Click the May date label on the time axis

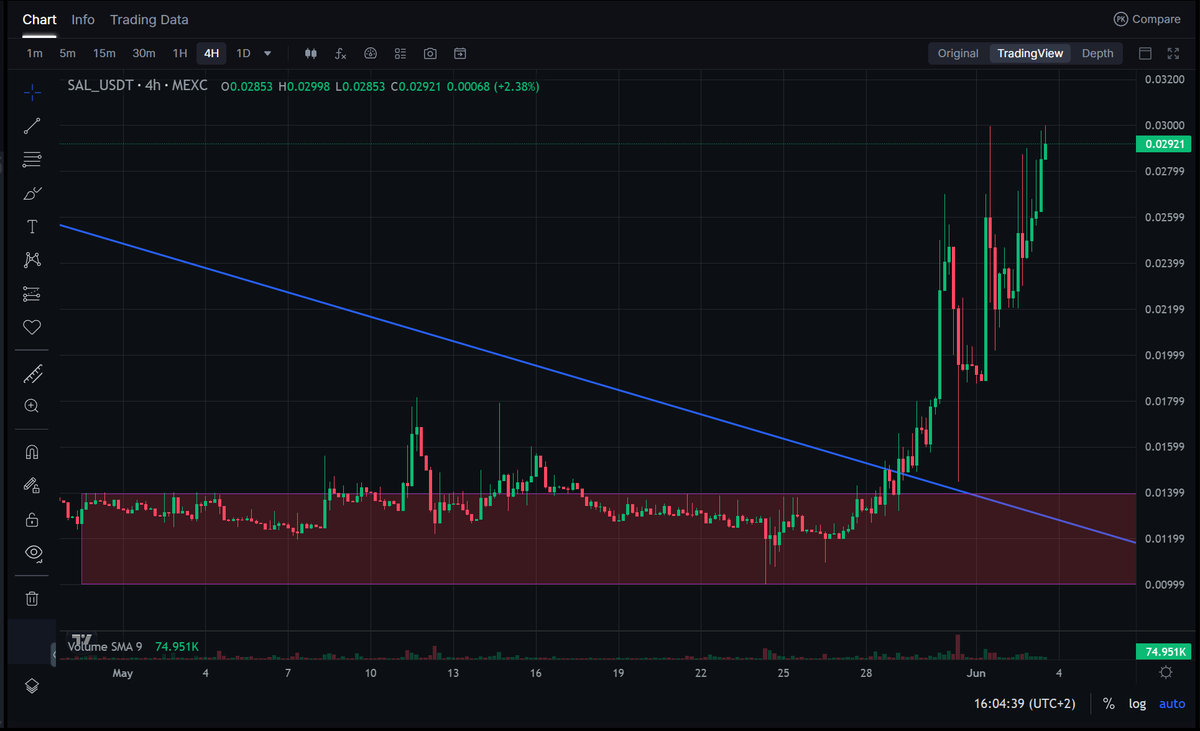123,673
